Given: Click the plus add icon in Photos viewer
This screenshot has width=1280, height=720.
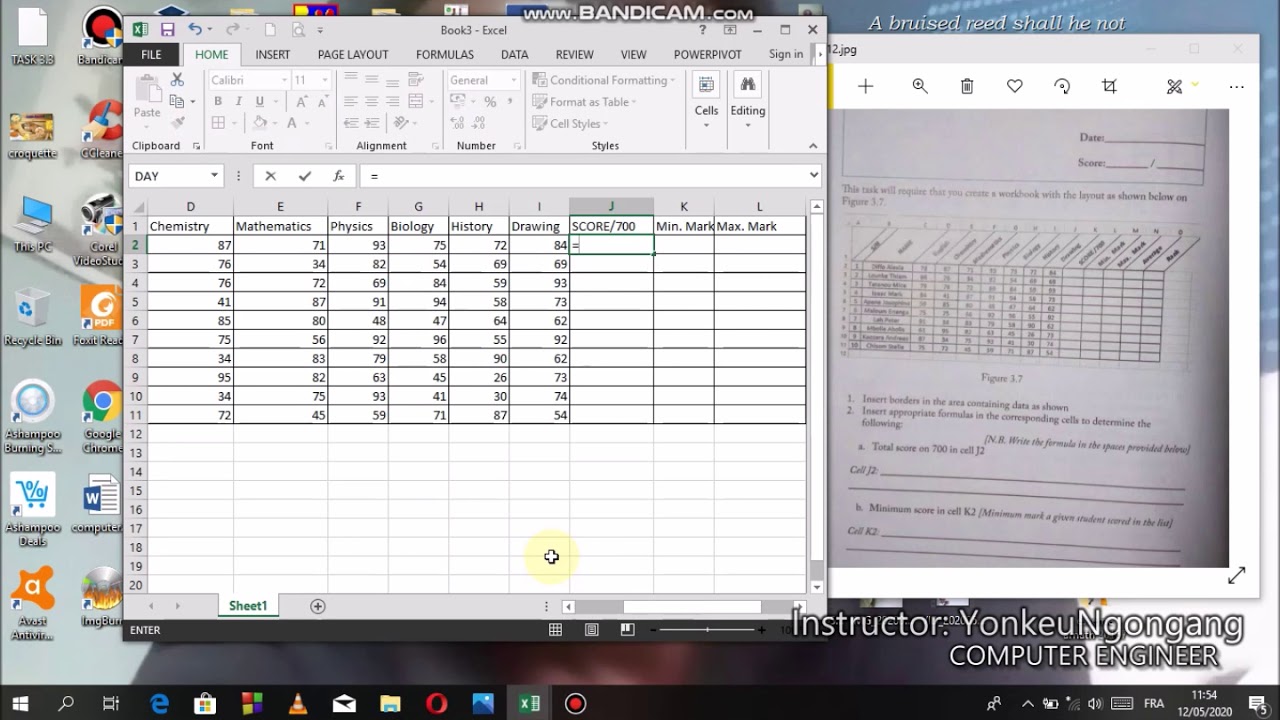Looking at the screenshot, I should click(865, 87).
